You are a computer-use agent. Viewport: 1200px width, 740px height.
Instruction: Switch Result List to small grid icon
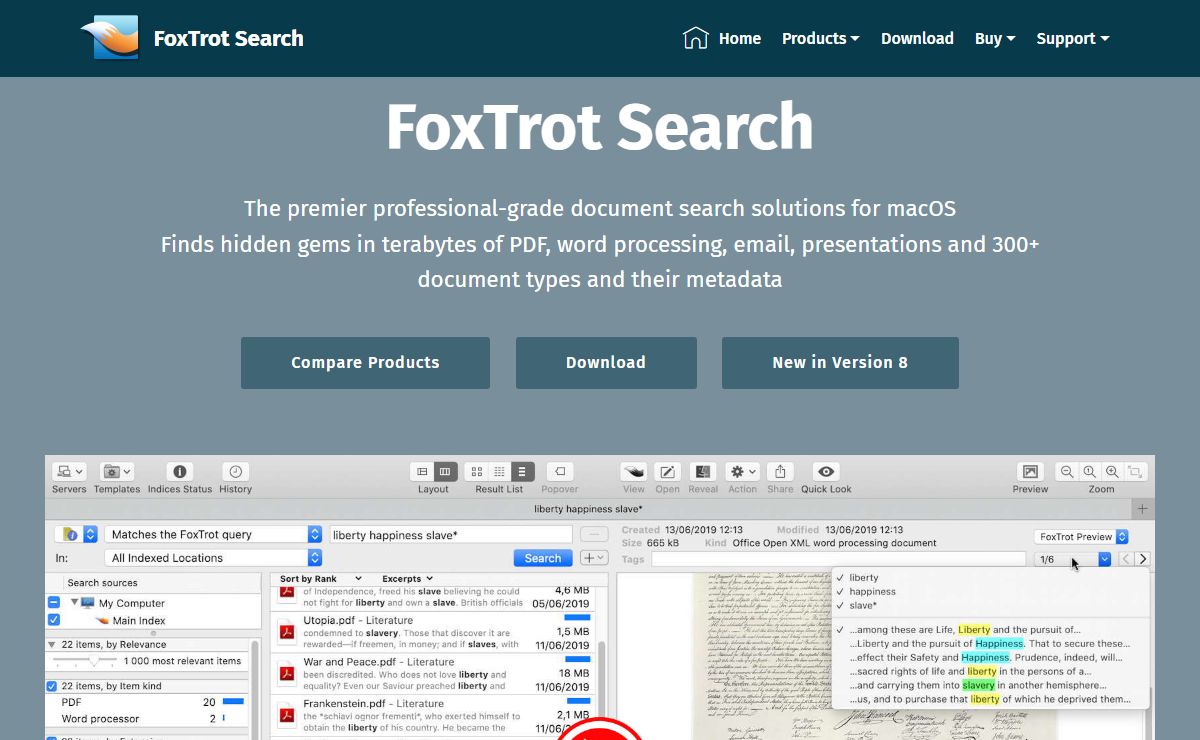click(500, 471)
